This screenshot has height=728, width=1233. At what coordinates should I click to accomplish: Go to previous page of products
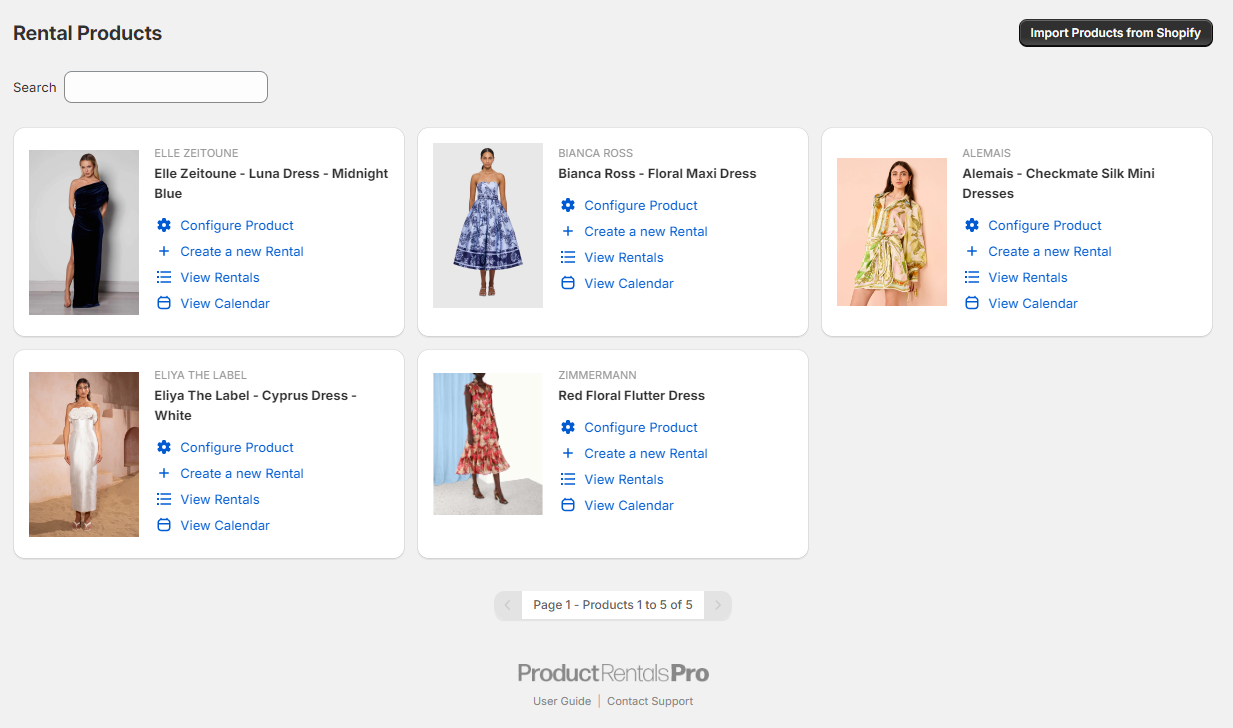tap(508, 605)
